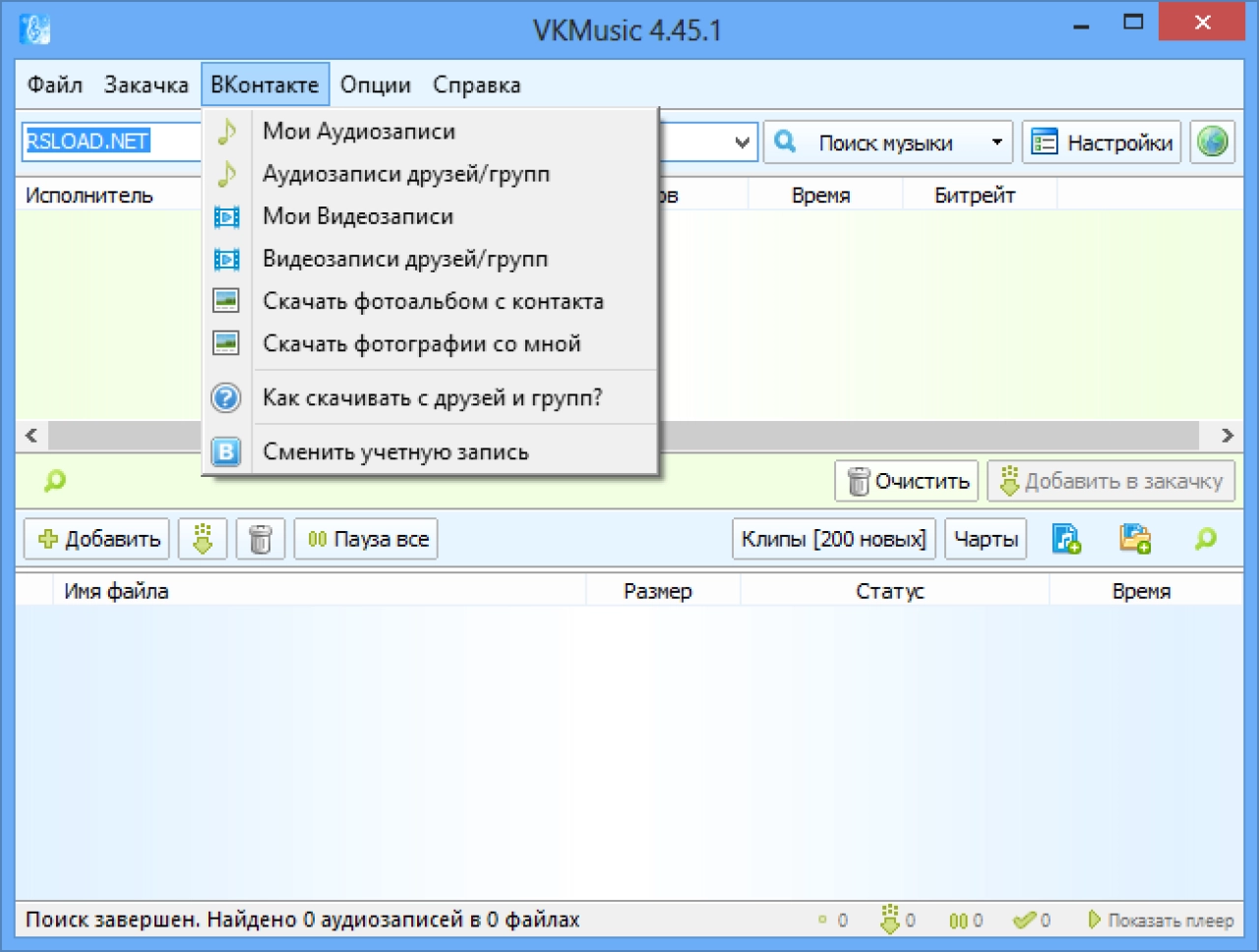Click the scrollbar's left arrow

31,435
